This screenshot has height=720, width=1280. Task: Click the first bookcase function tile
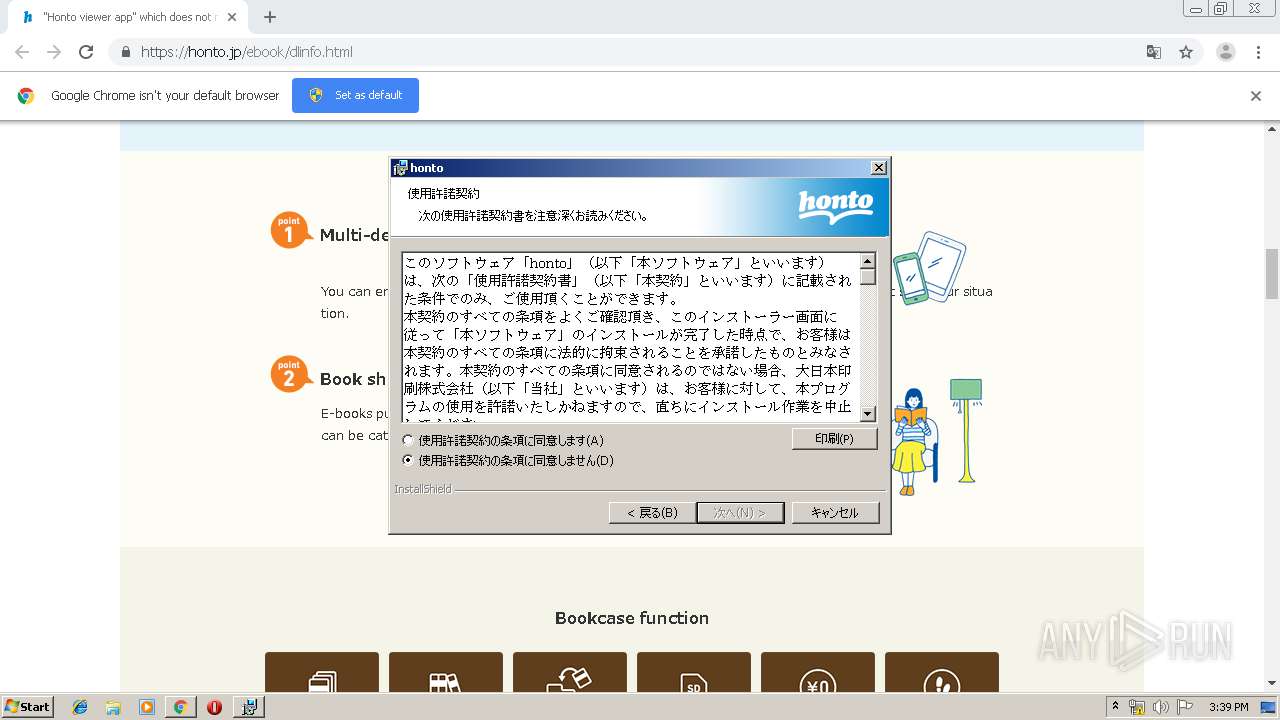pyautogui.click(x=322, y=672)
